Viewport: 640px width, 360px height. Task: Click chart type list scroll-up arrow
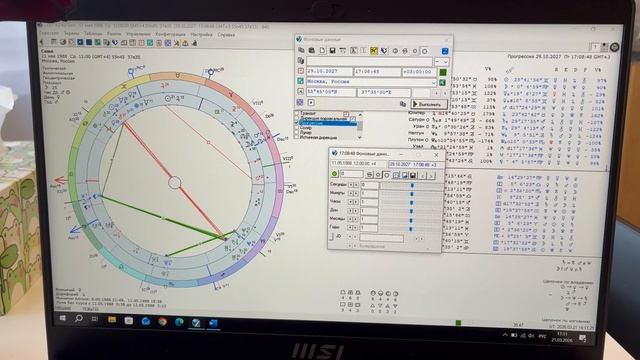coord(360,115)
